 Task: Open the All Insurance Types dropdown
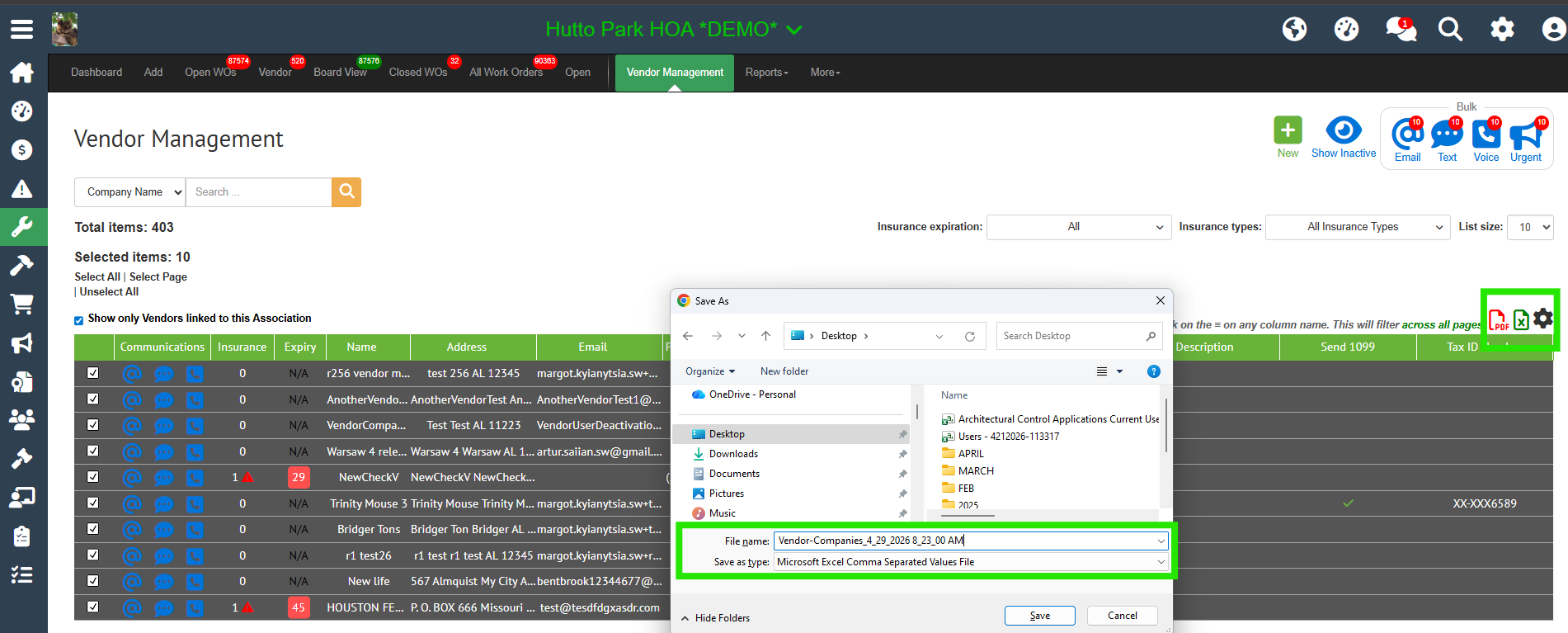[x=1357, y=227]
